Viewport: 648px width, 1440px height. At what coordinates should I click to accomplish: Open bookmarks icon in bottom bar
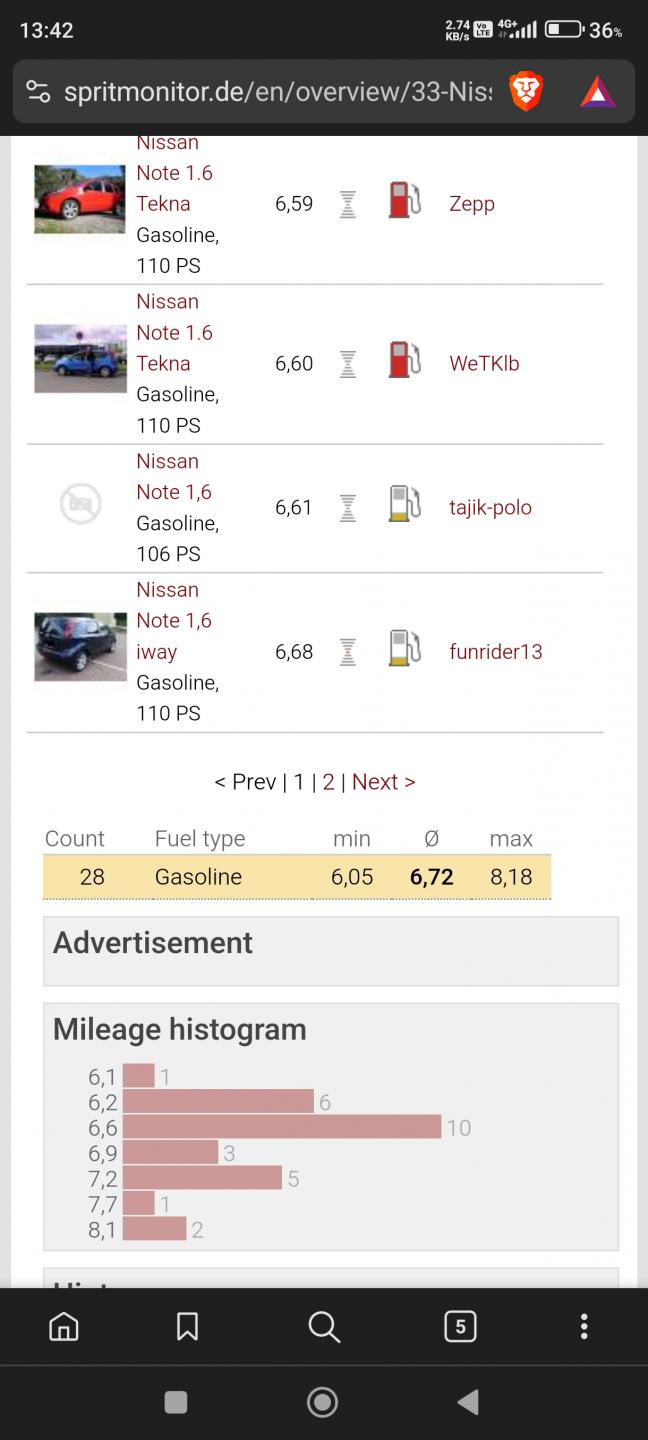pos(187,1326)
